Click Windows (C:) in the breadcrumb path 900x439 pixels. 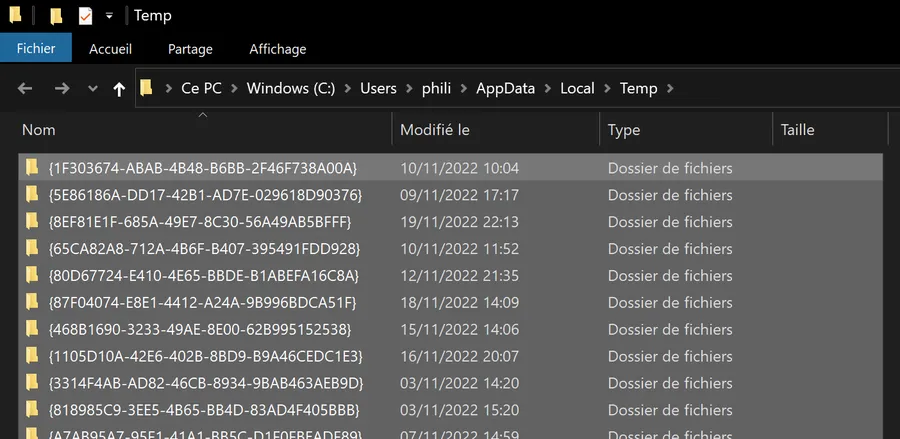coord(291,88)
